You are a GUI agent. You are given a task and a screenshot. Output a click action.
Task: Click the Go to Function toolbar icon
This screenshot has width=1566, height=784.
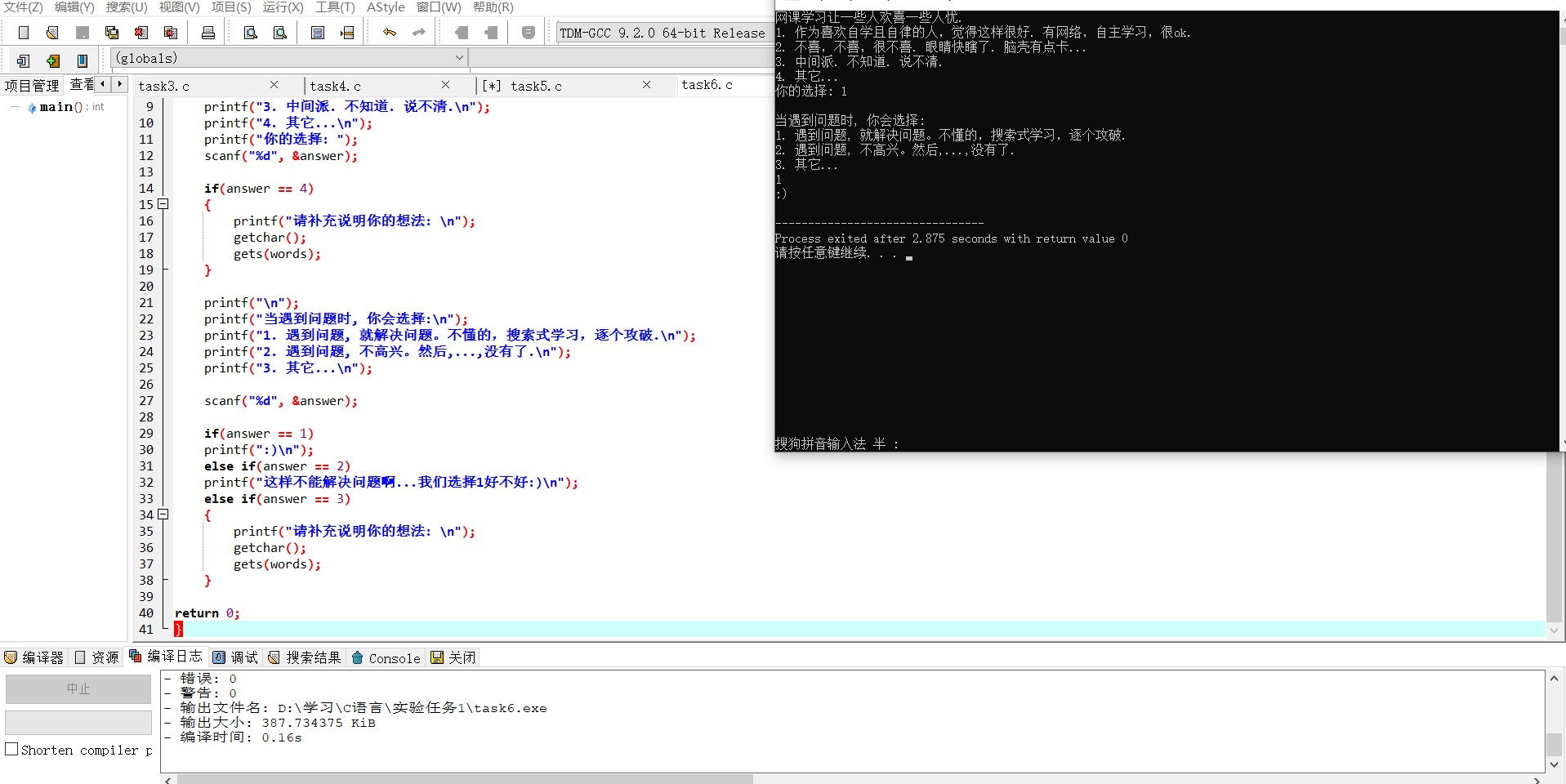318,33
